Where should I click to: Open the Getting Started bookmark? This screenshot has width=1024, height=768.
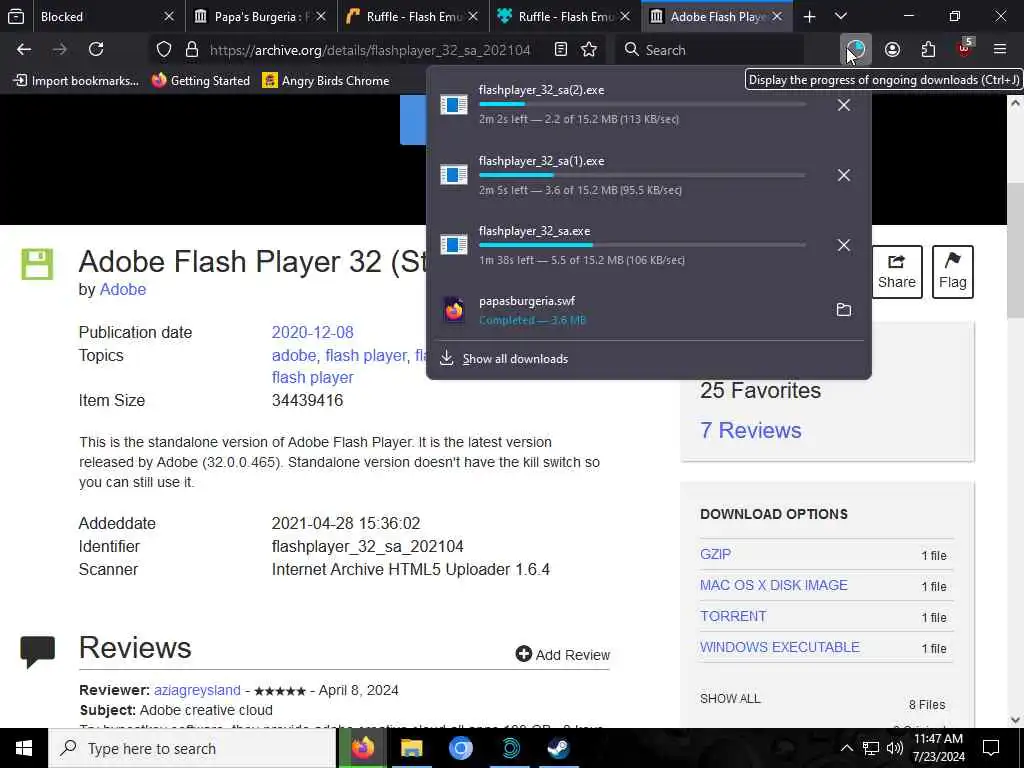coord(200,80)
